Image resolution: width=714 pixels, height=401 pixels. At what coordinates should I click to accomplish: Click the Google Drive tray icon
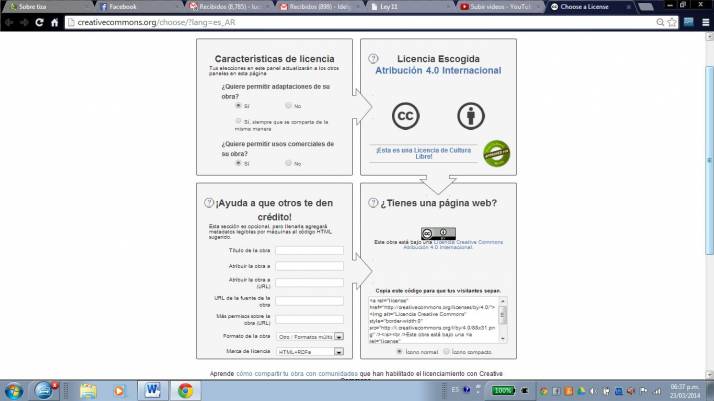[581, 391]
